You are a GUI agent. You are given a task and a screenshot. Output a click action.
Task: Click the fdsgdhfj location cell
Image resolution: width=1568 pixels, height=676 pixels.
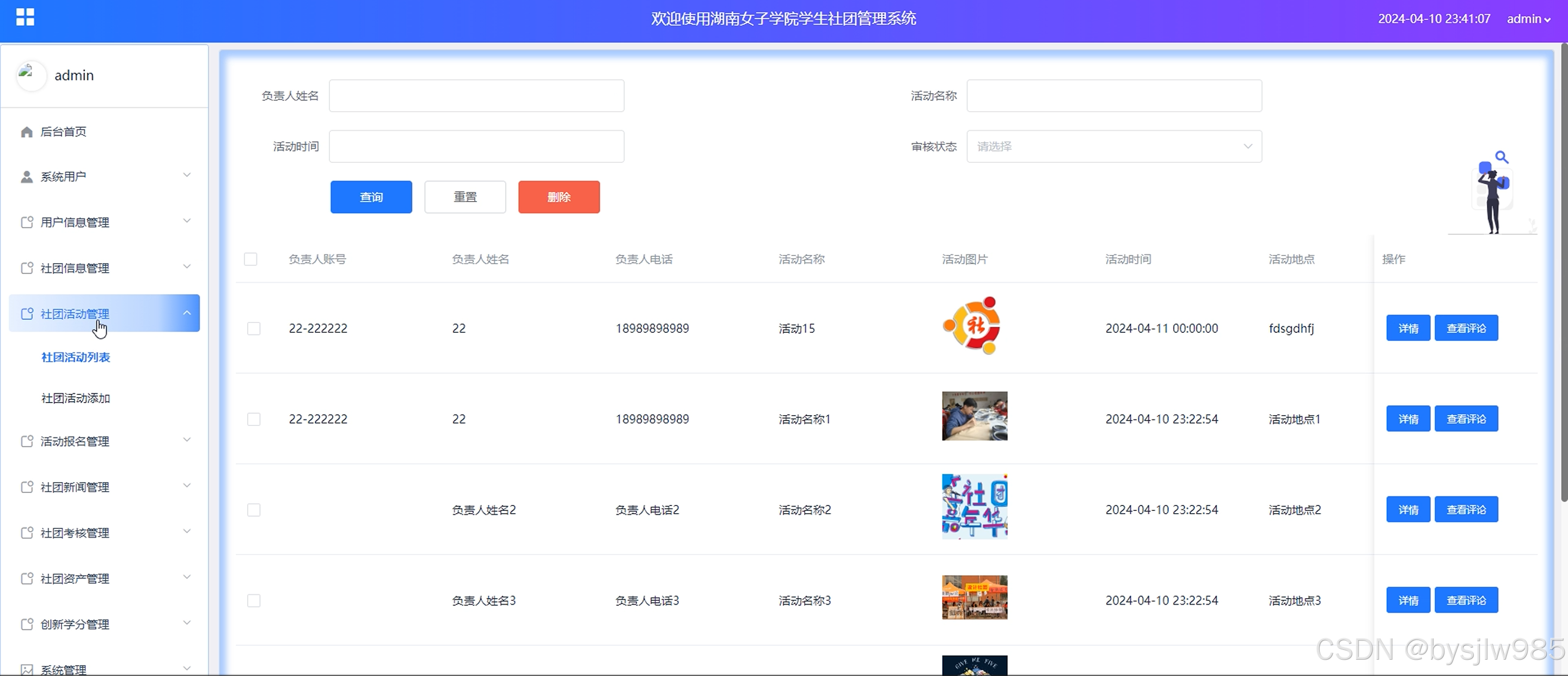coord(1291,329)
